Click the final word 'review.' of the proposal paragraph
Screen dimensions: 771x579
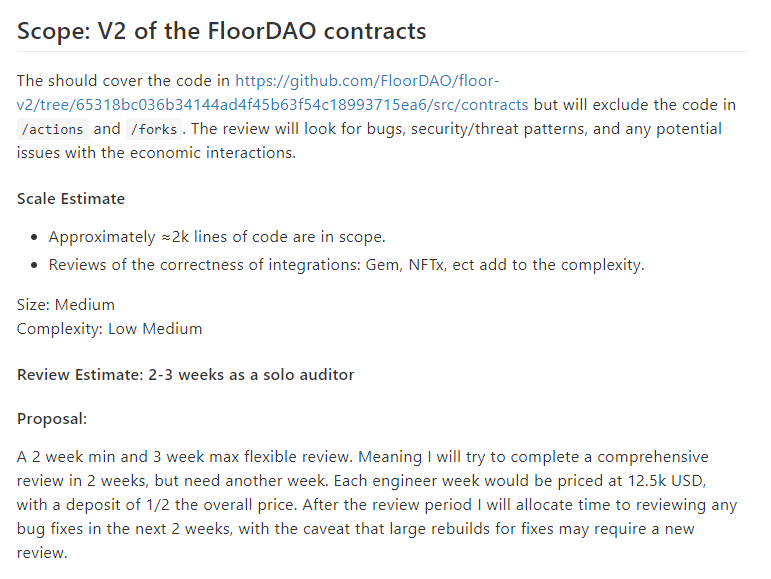(x=42, y=553)
